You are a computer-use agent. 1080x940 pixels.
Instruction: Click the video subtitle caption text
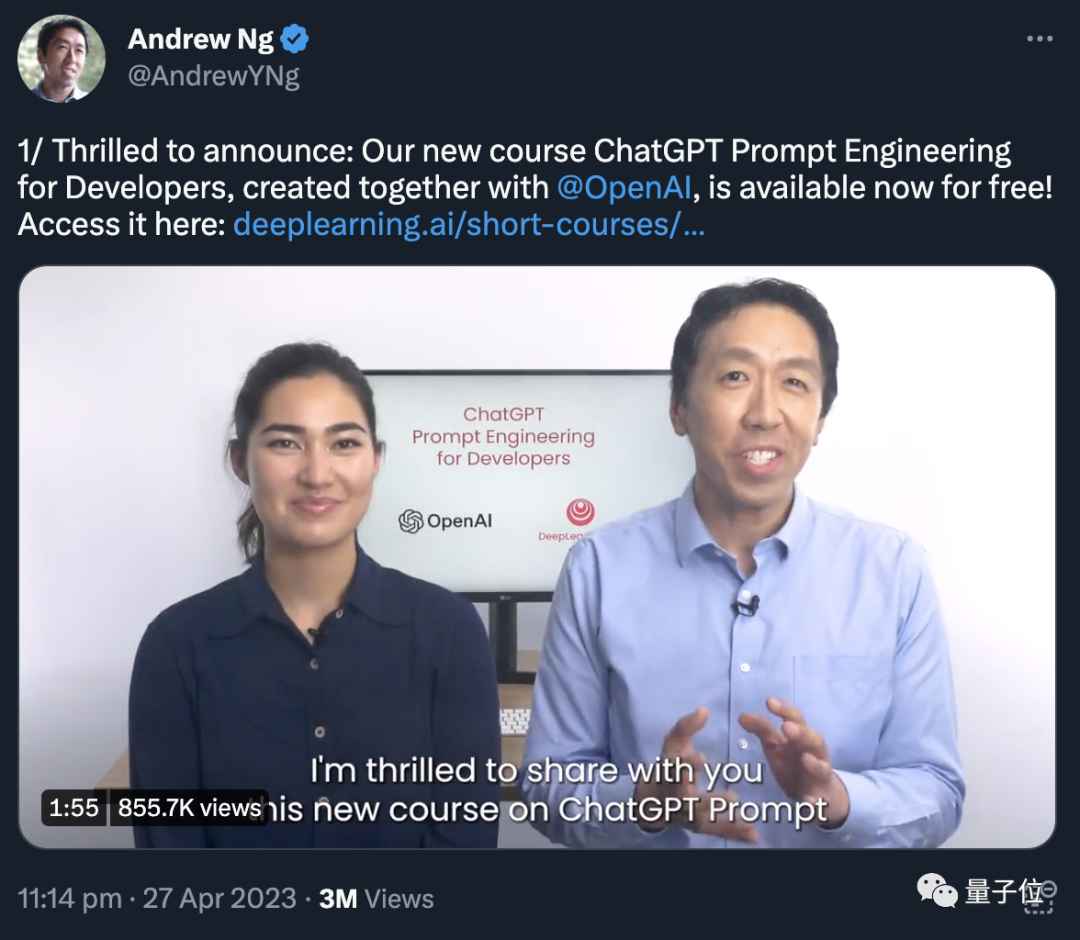tap(537, 790)
